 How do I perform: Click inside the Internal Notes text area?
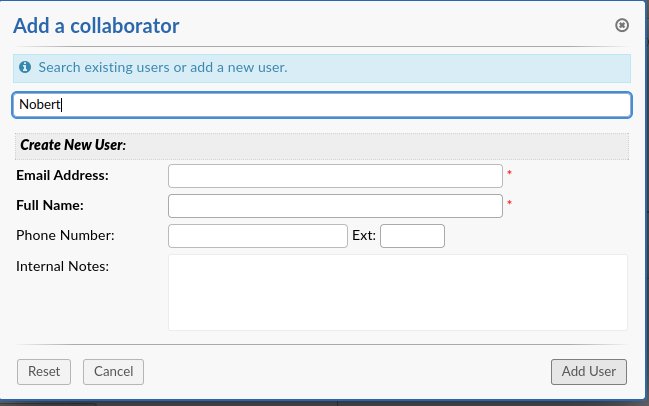pos(398,292)
